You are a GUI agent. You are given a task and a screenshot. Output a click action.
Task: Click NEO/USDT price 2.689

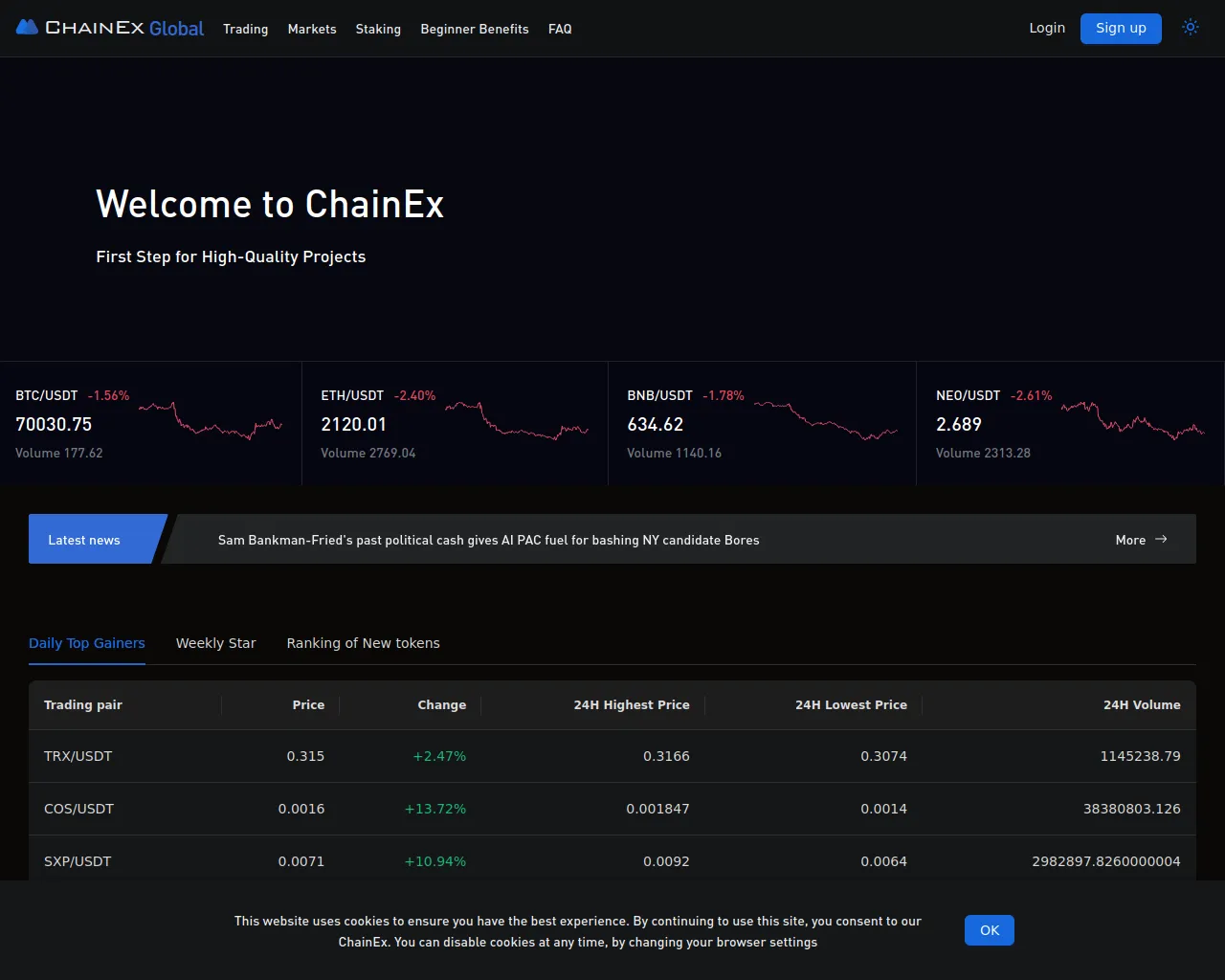(959, 424)
